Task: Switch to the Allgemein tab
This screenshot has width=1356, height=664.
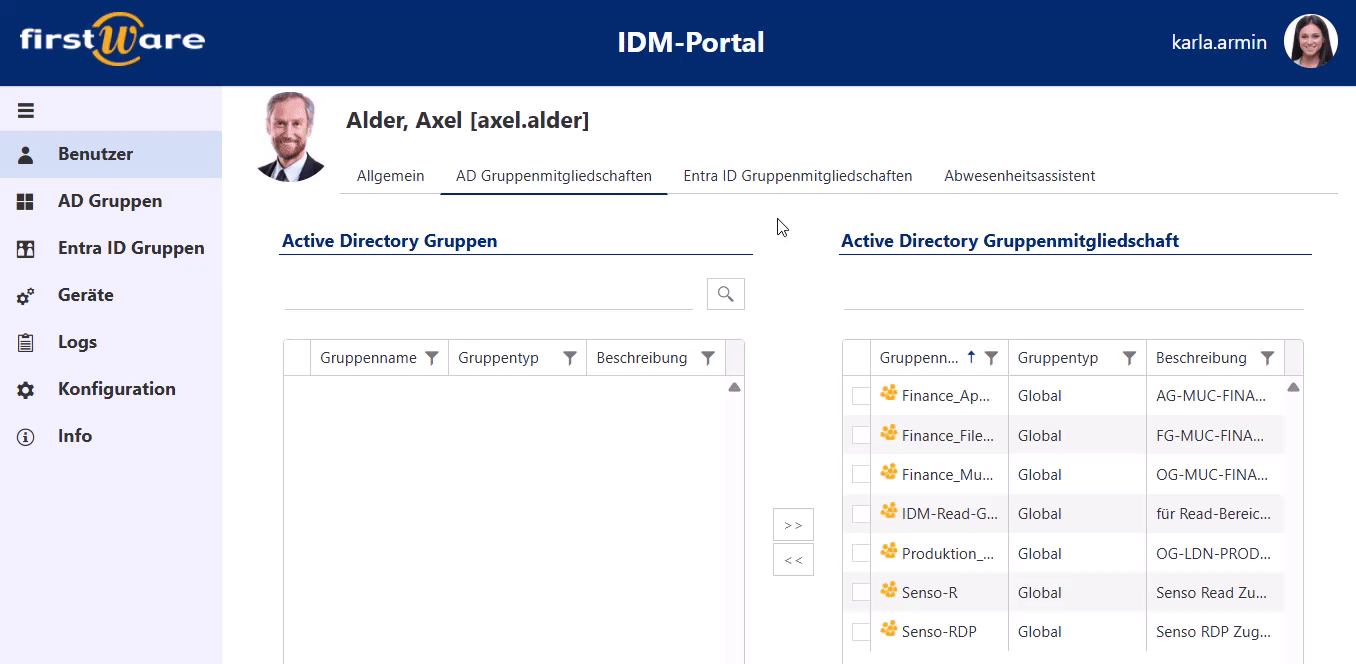Action: click(x=390, y=175)
